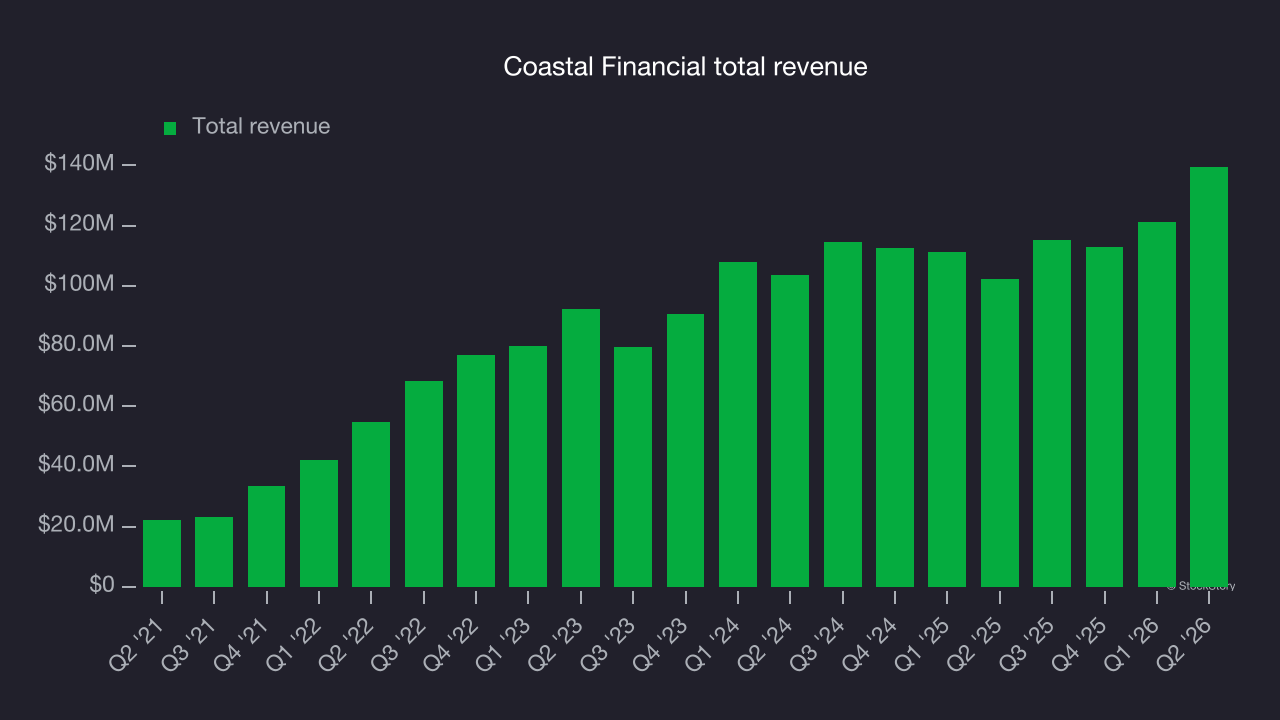Screen dimensions: 1280x720
Task: Click the Q1 '26 revenue bar
Action: click(x=1157, y=404)
